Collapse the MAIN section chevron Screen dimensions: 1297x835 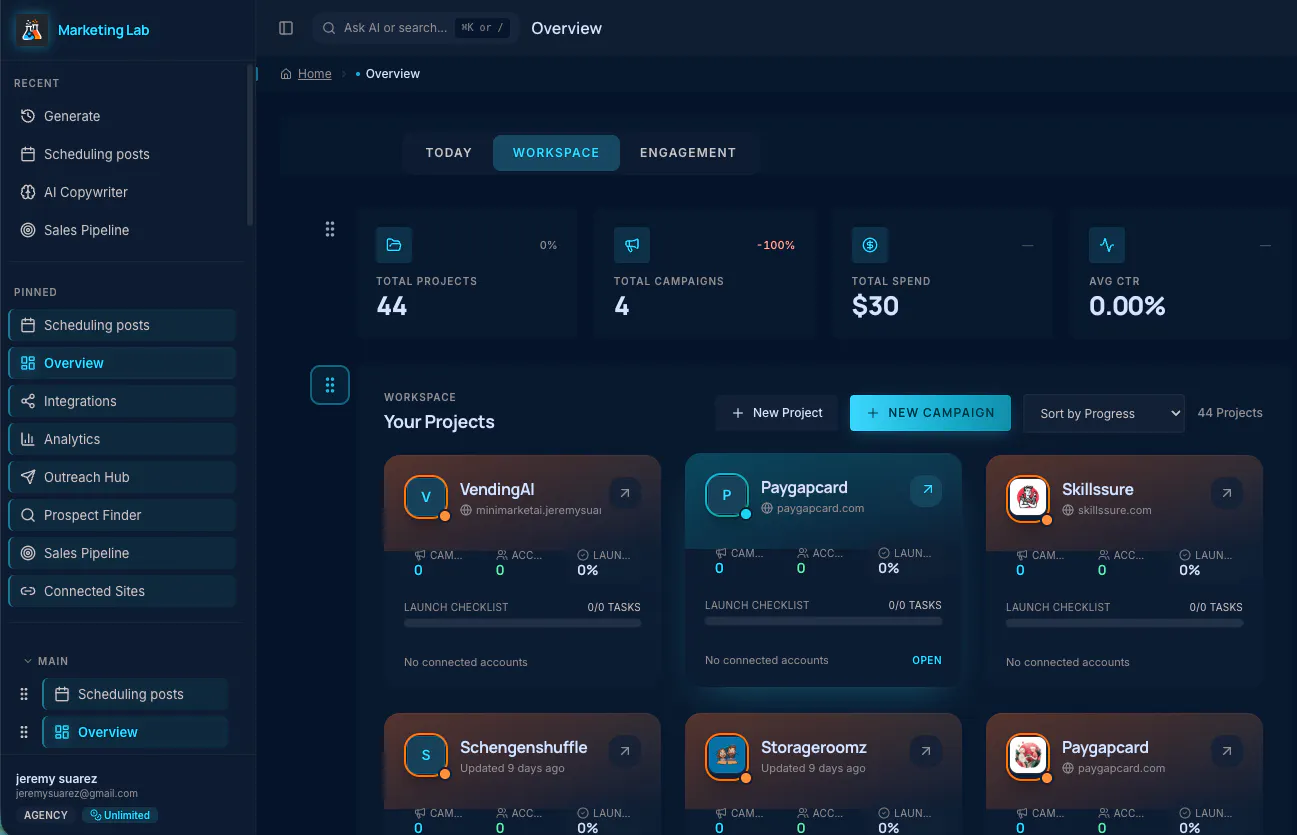tap(28, 661)
